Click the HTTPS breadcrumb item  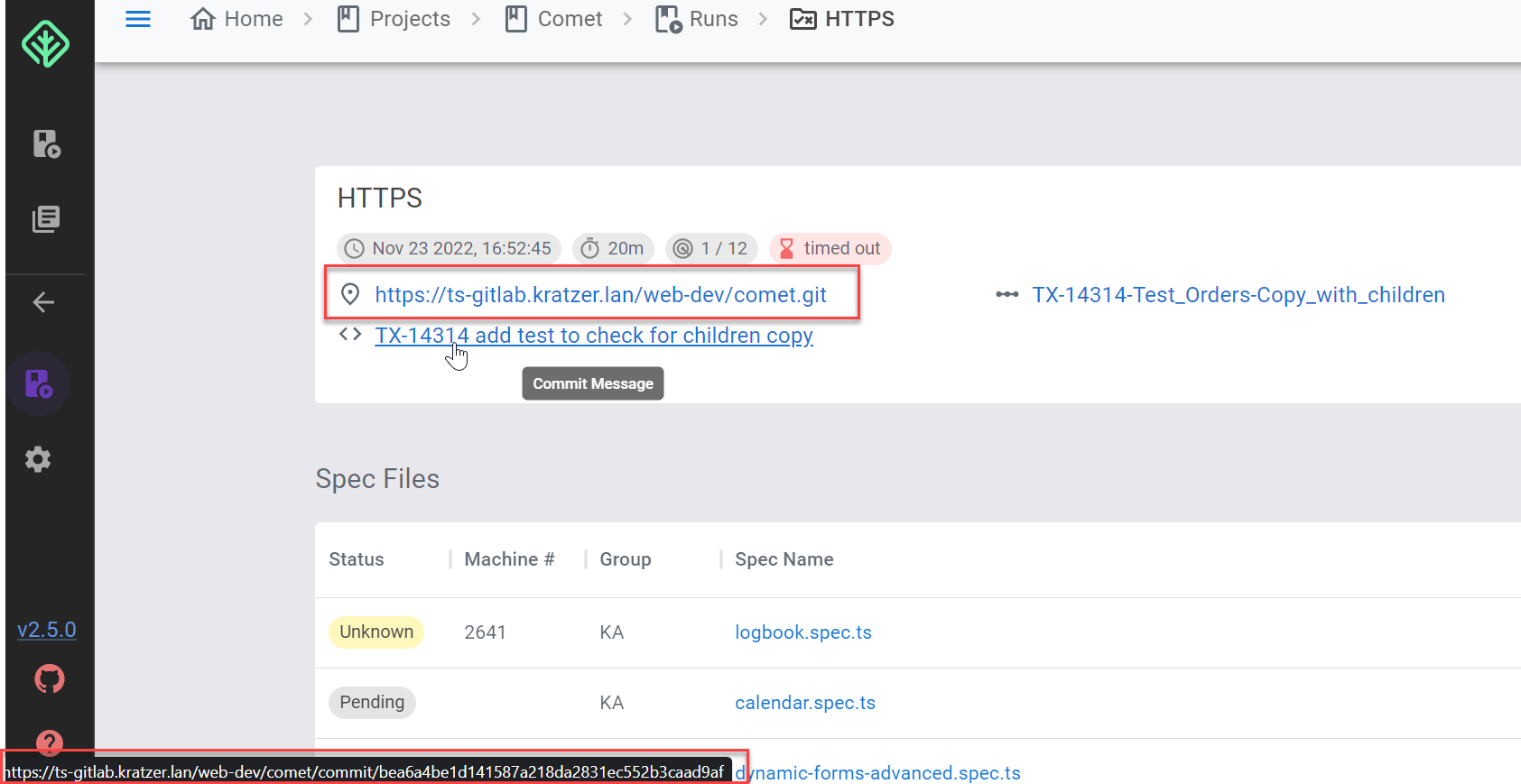[x=842, y=19]
